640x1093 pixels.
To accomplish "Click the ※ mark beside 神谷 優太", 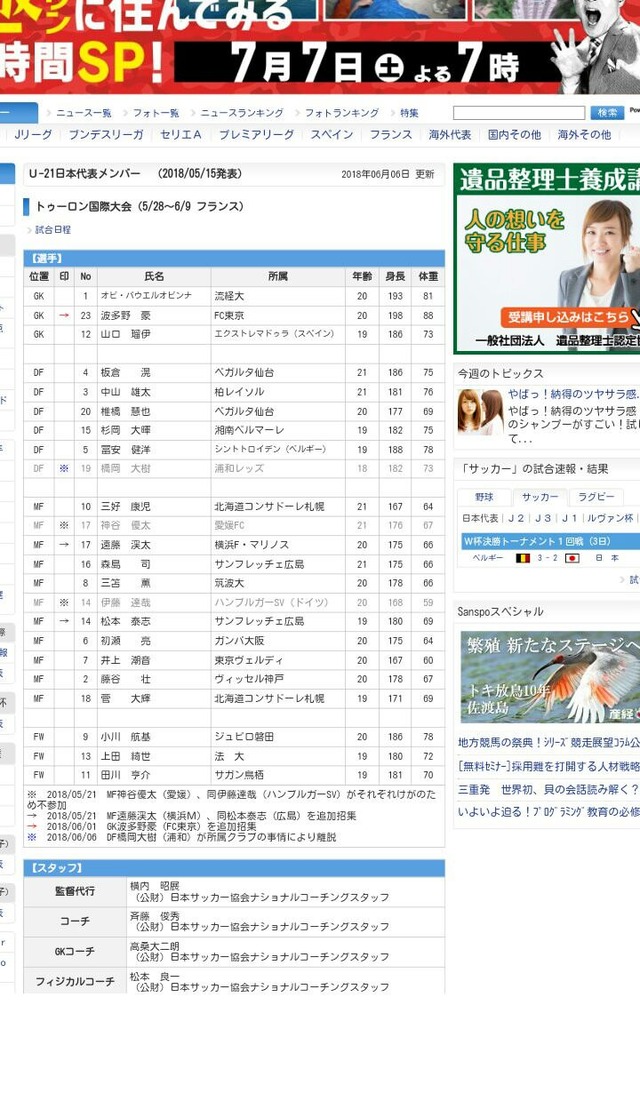I will coord(64,526).
